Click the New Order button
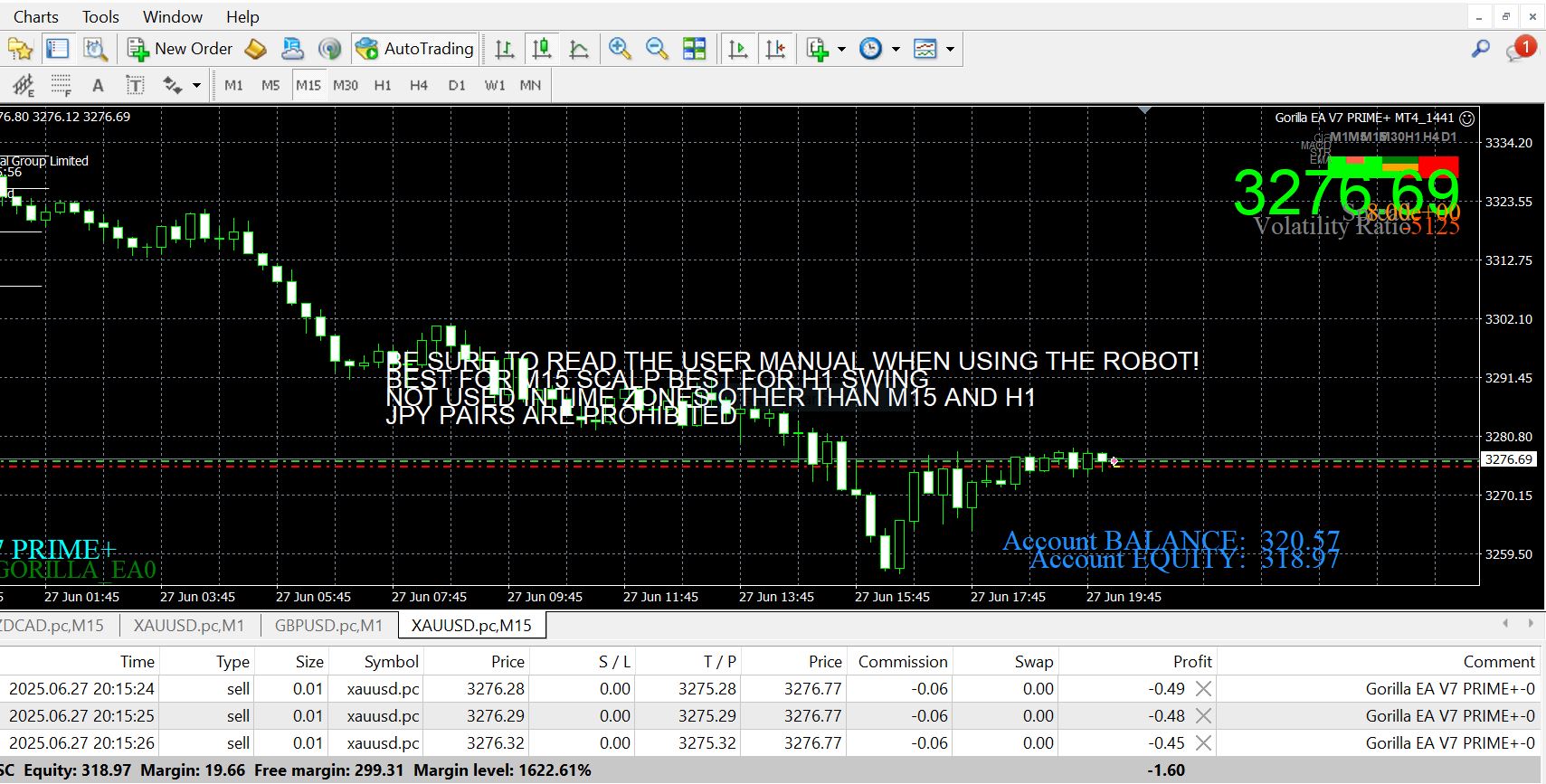Screen dimensions: 1546x784 click(181, 49)
